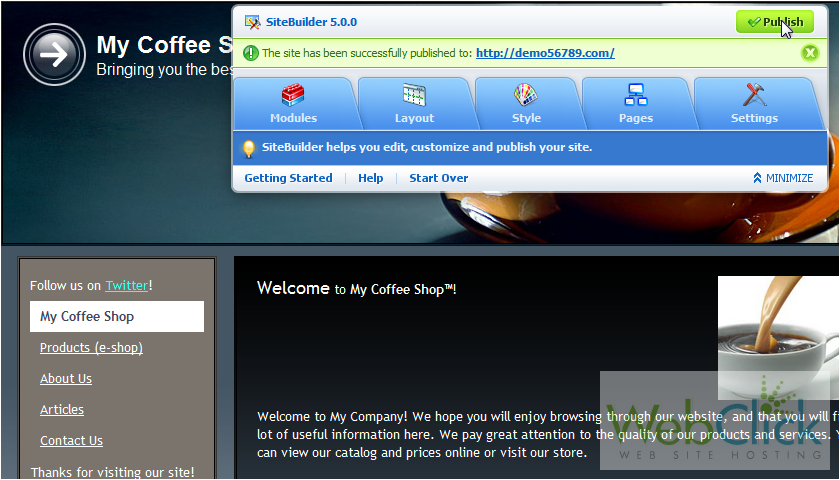The image size is (840, 480).
Task: Open the published site link demo56789.com
Action: click(x=545, y=53)
